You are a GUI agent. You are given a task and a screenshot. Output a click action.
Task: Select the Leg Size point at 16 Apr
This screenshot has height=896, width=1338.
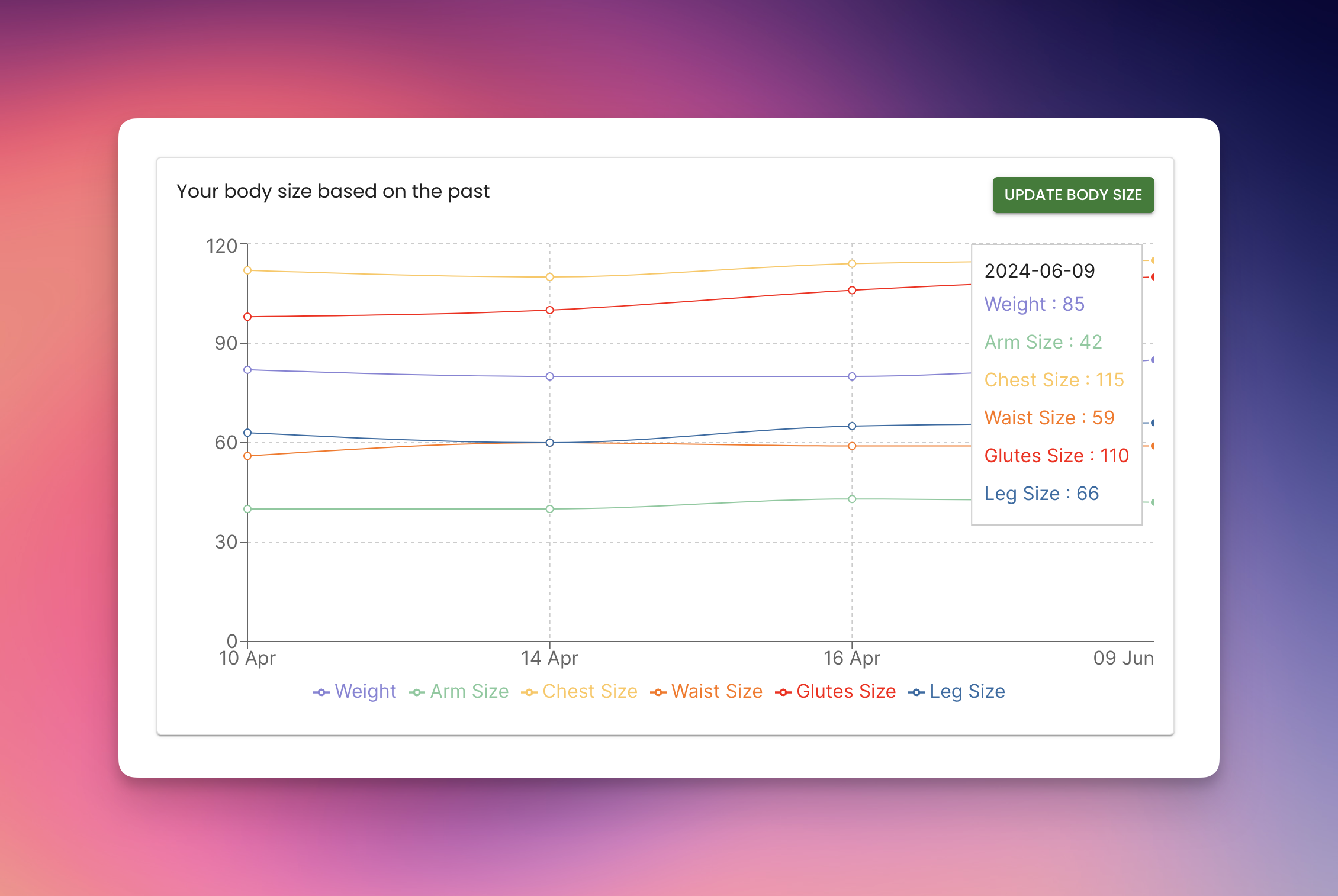point(852,426)
